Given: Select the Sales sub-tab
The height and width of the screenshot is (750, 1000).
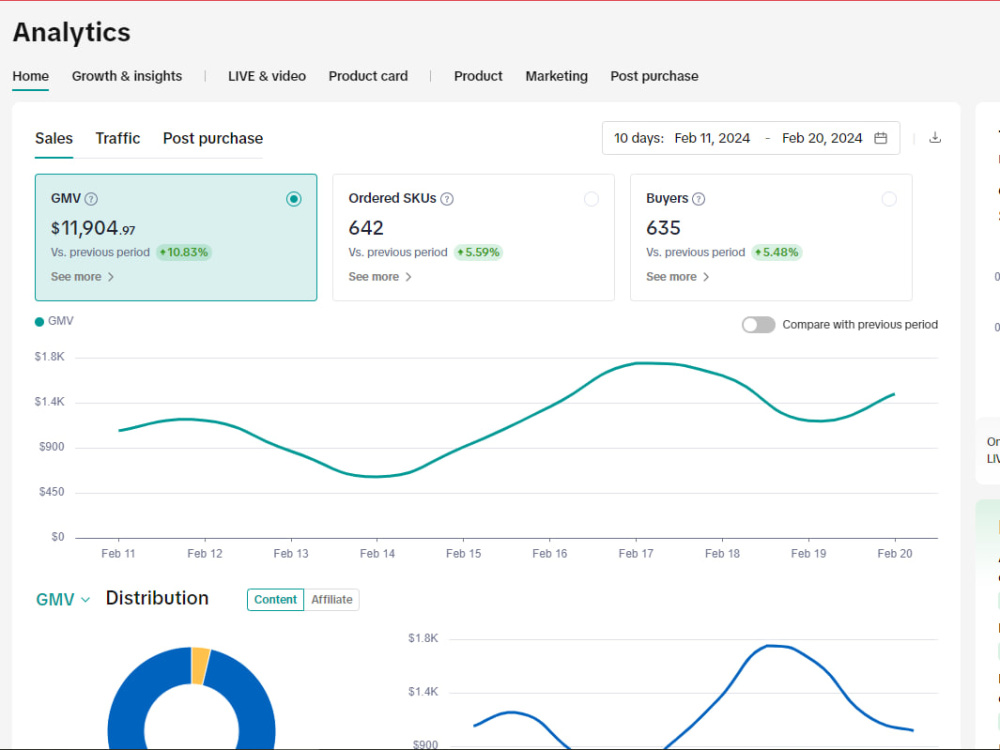Looking at the screenshot, I should [54, 138].
